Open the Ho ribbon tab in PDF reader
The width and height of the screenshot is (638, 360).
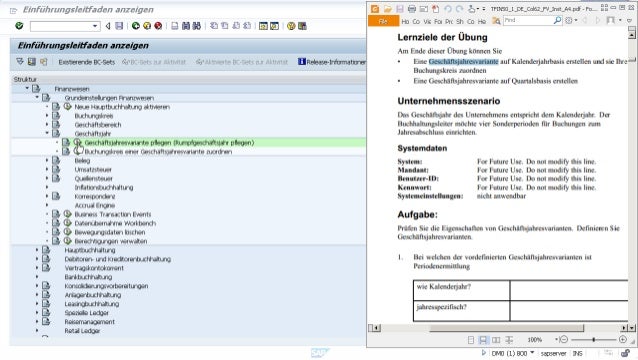point(405,22)
